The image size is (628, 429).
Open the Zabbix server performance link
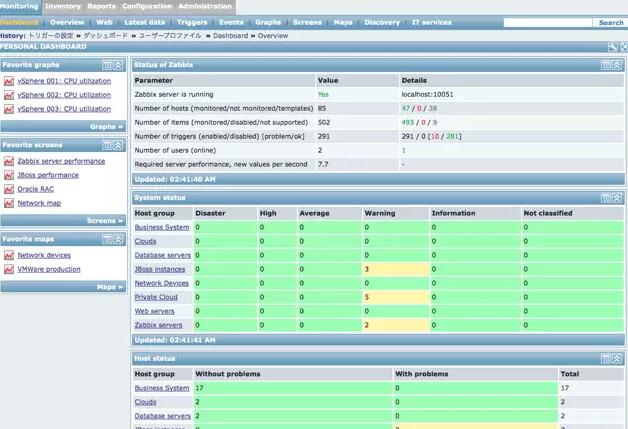[61, 161]
